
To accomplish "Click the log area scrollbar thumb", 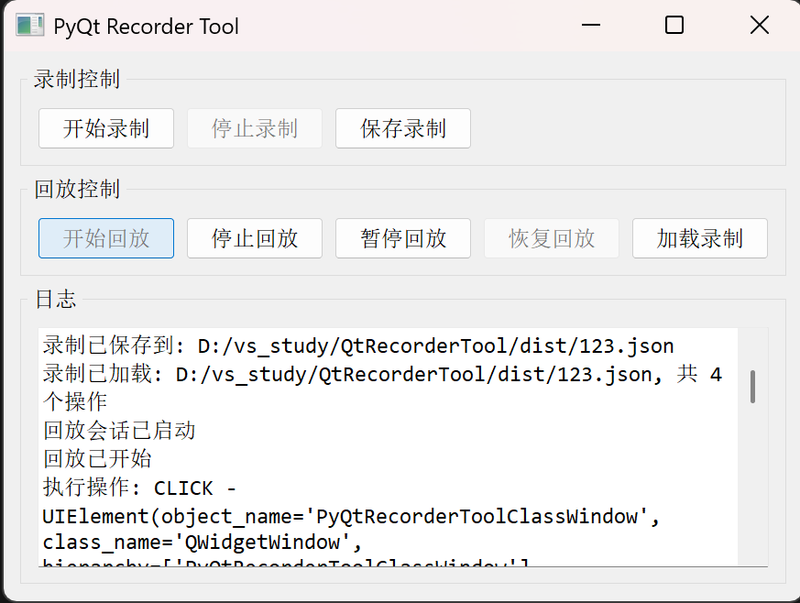I will [752, 386].
